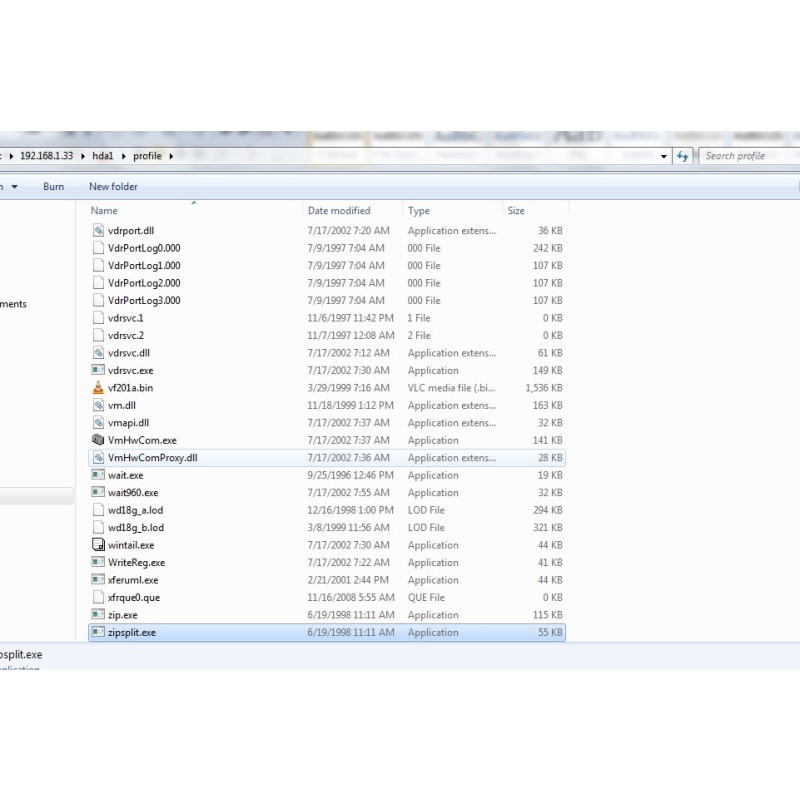This screenshot has width=800, height=800.
Task: Sort files by the Name column
Action: 104,211
